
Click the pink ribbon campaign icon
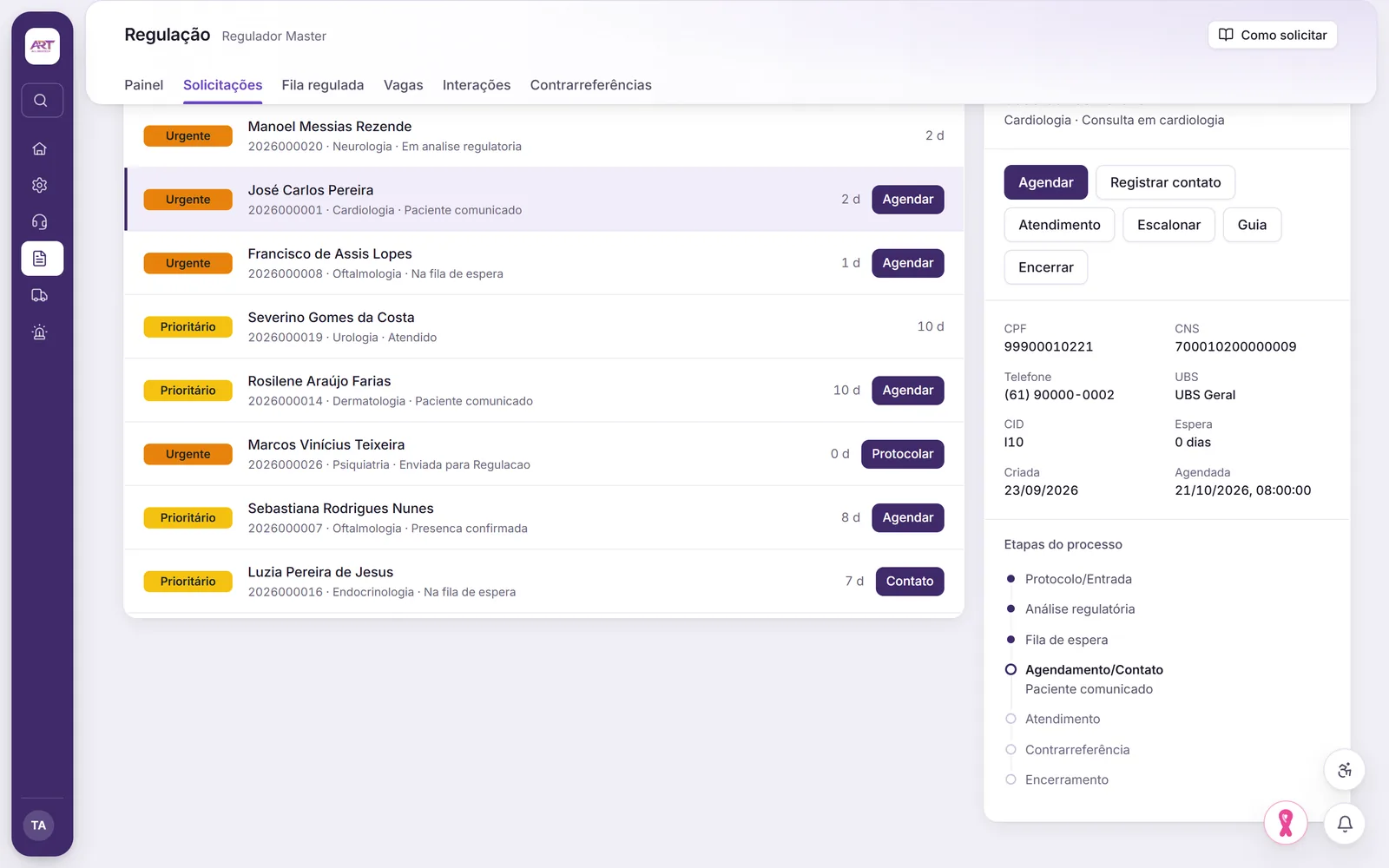coord(1286,822)
